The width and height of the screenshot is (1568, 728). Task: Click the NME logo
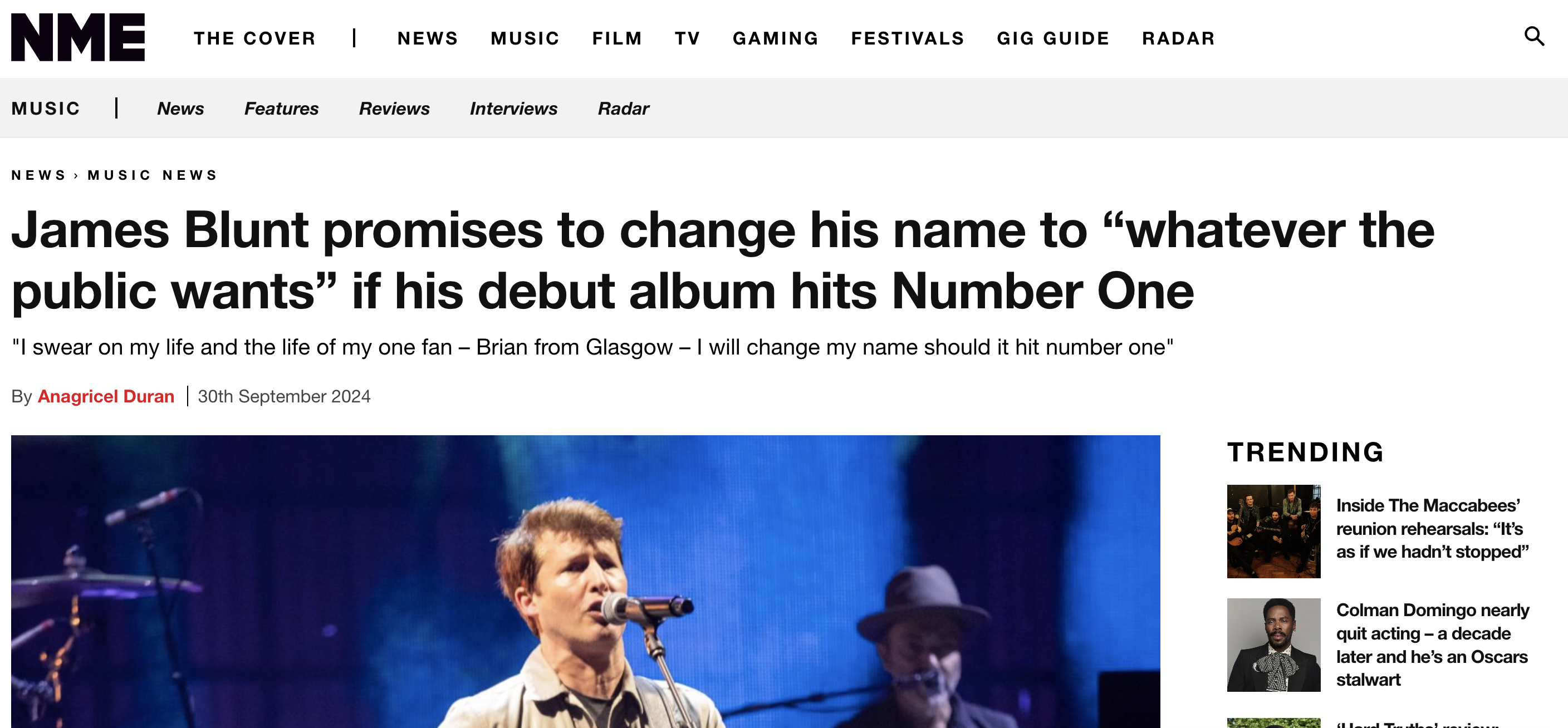tap(78, 38)
